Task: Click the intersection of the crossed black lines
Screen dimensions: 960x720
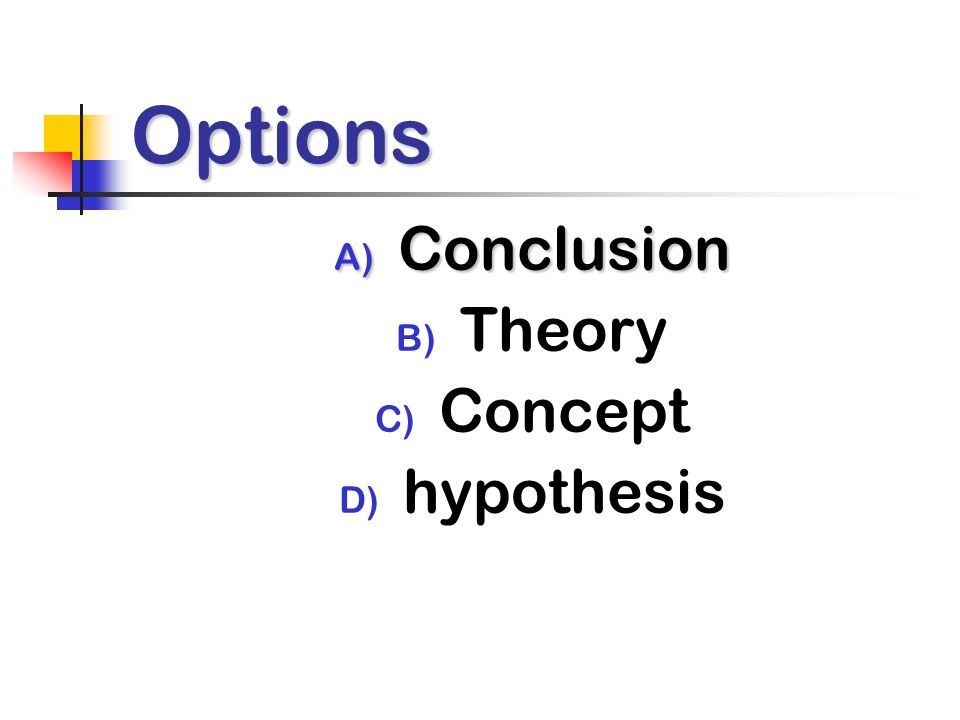Action: pyautogui.click(x=81, y=195)
